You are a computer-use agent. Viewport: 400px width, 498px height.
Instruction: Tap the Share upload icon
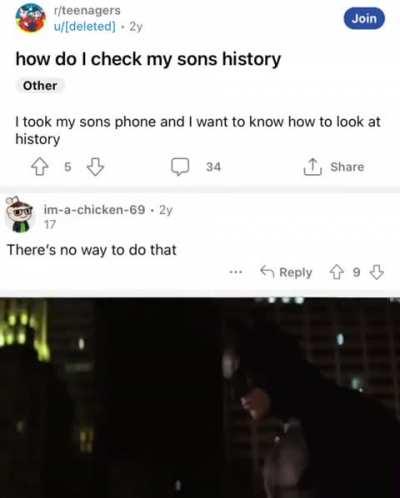pos(312,166)
